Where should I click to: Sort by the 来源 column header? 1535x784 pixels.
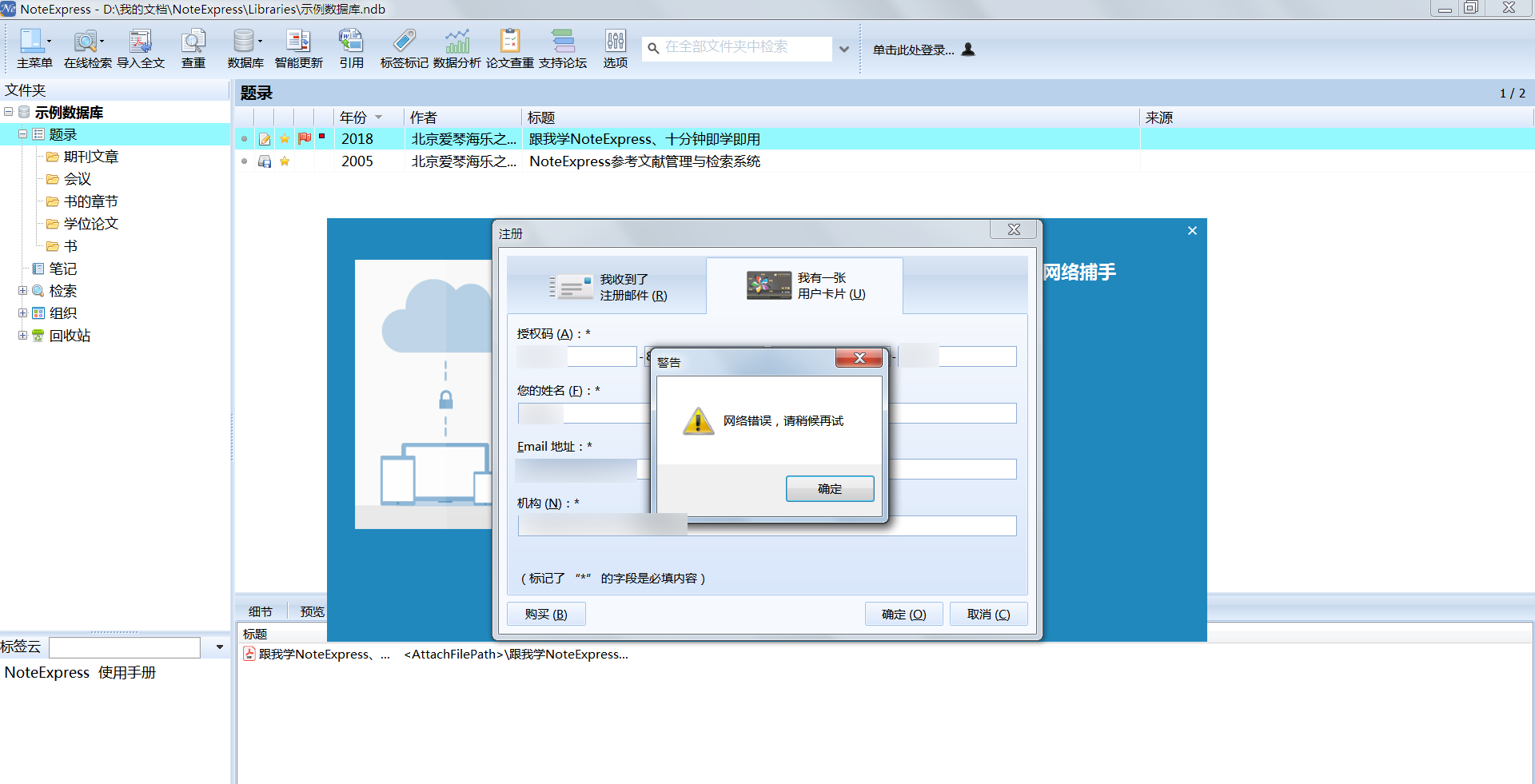[x=1337, y=117]
